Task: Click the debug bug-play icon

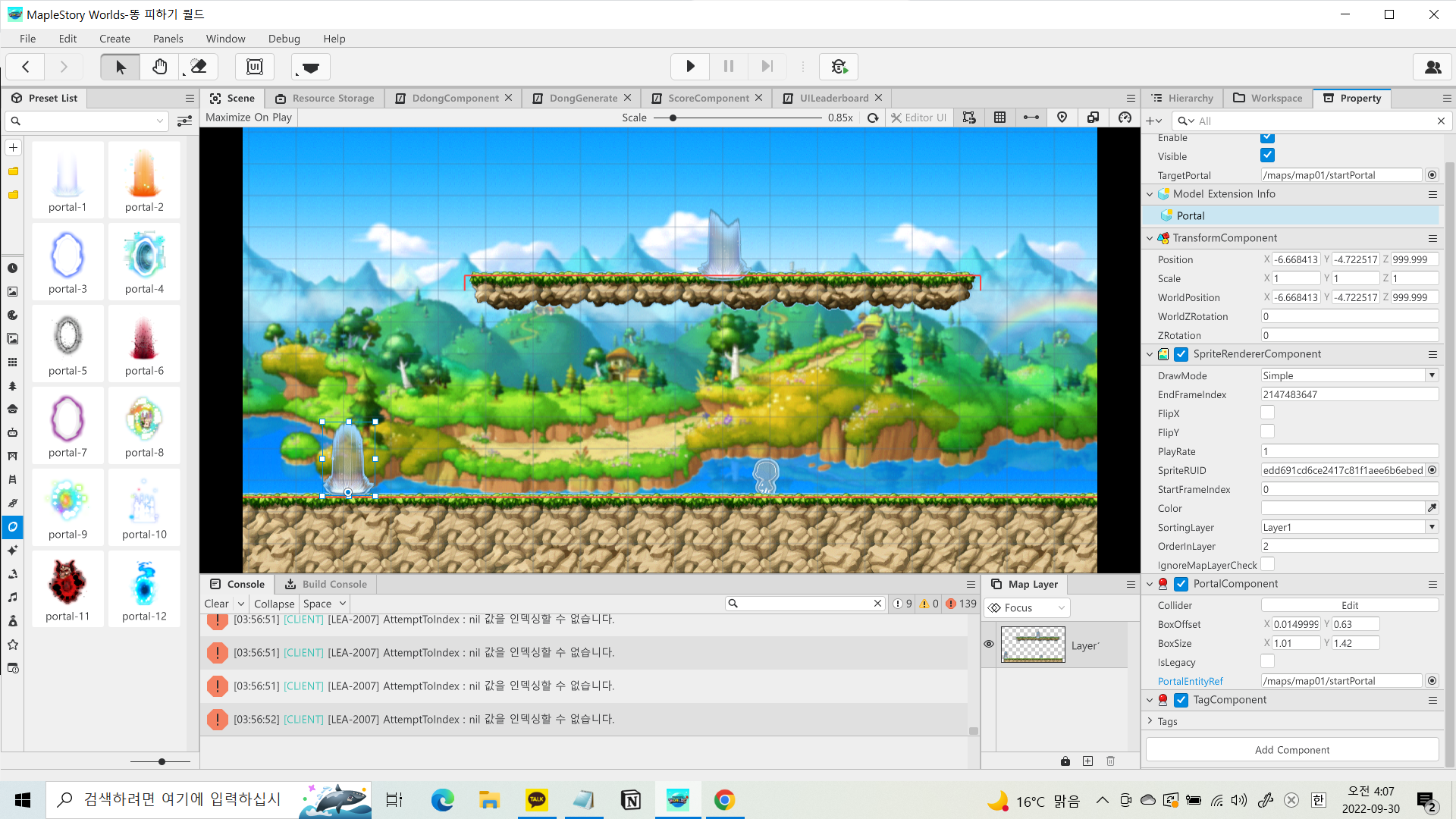Action: pos(839,67)
